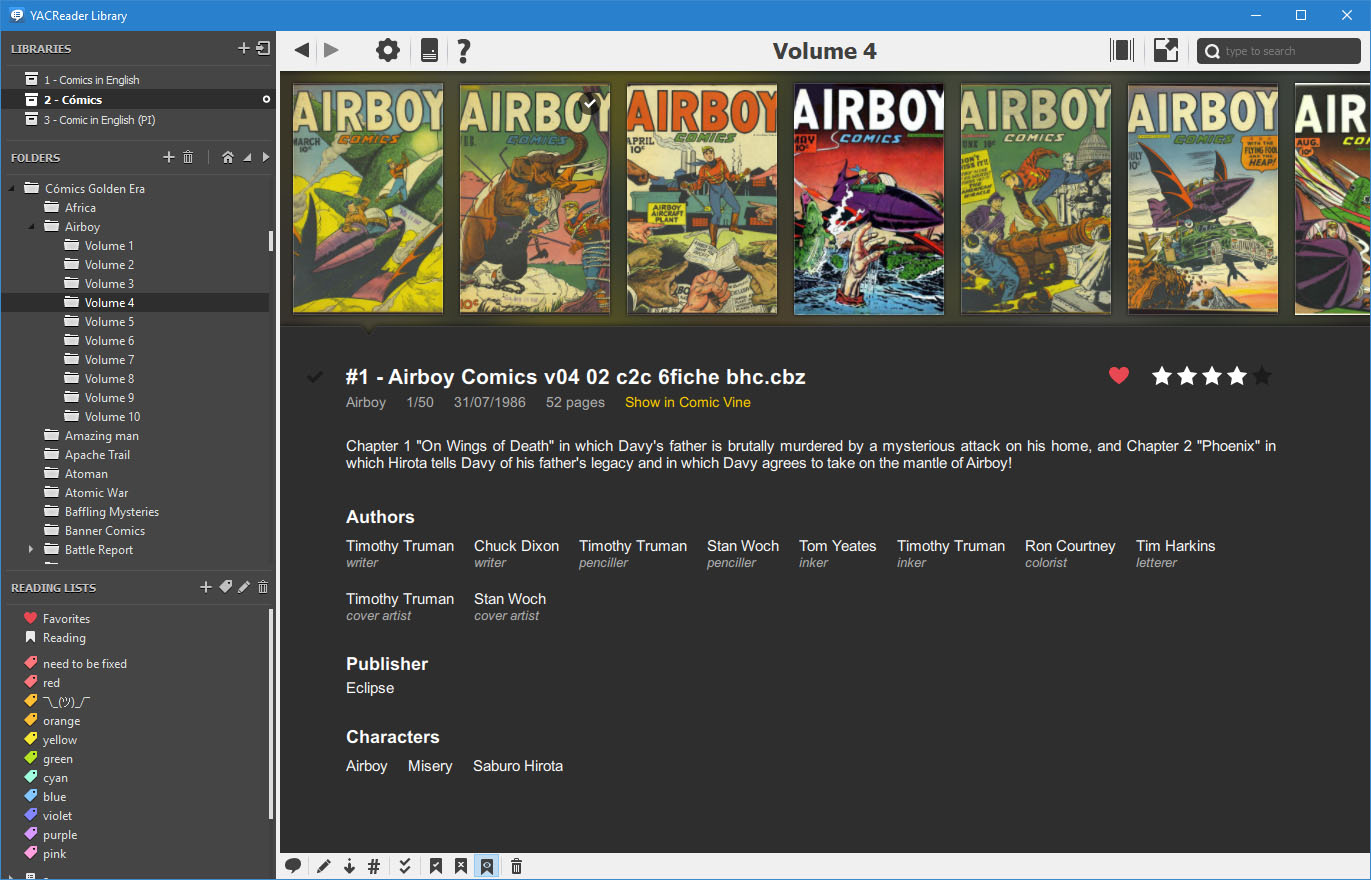Set rating to five stars
Viewport: 1371px width, 880px height.
[x=1262, y=376]
